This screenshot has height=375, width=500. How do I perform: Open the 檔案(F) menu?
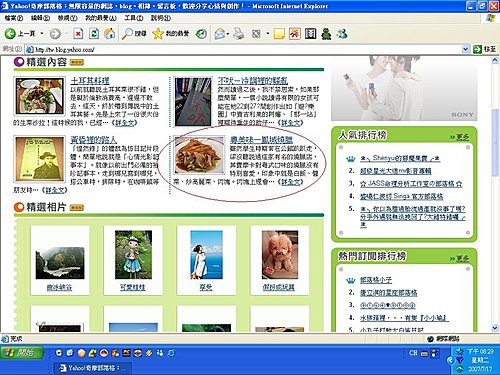point(14,18)
